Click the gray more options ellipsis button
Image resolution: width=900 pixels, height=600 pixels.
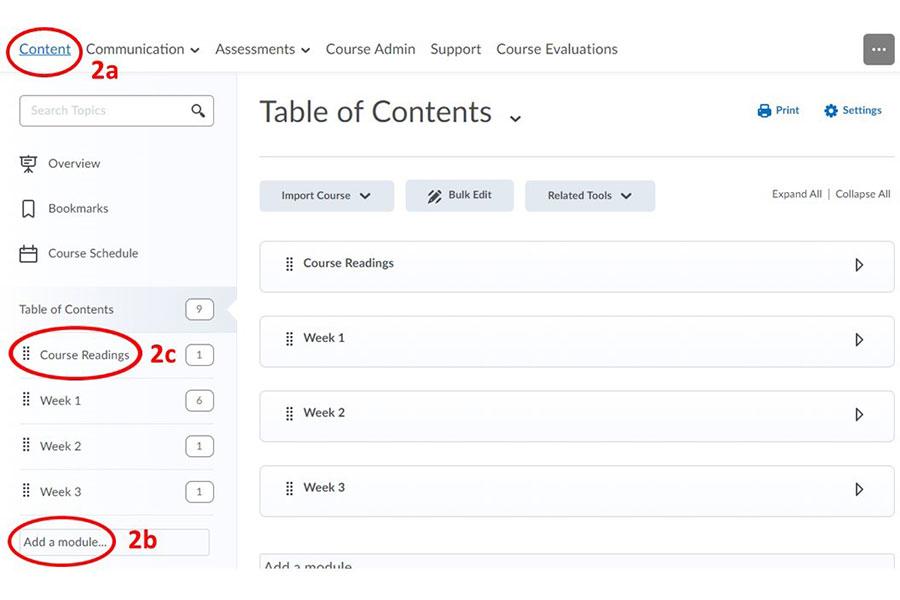click(878, 49)
